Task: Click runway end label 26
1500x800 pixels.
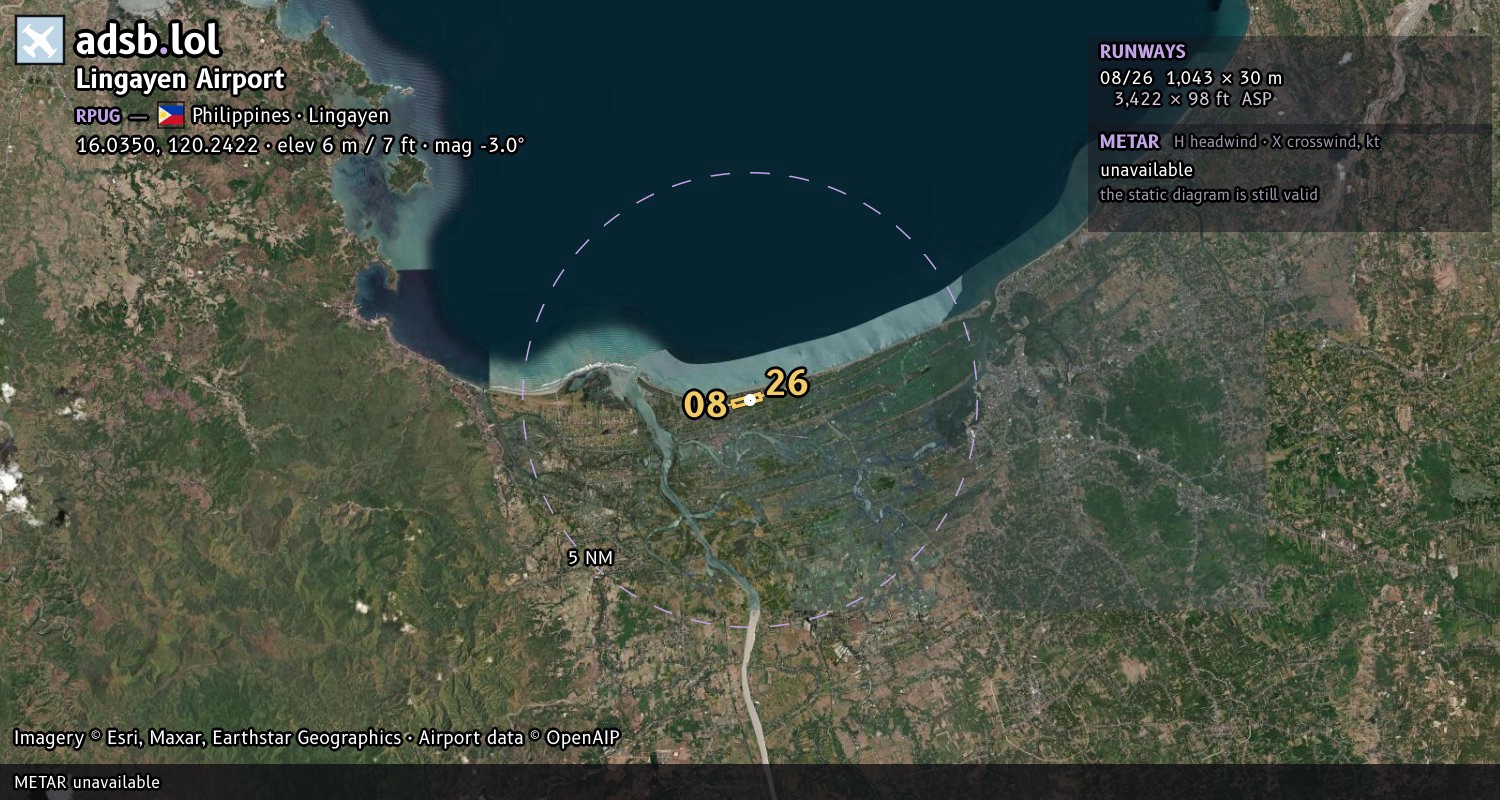Action: pyautogui.click(x=787, y=383)
